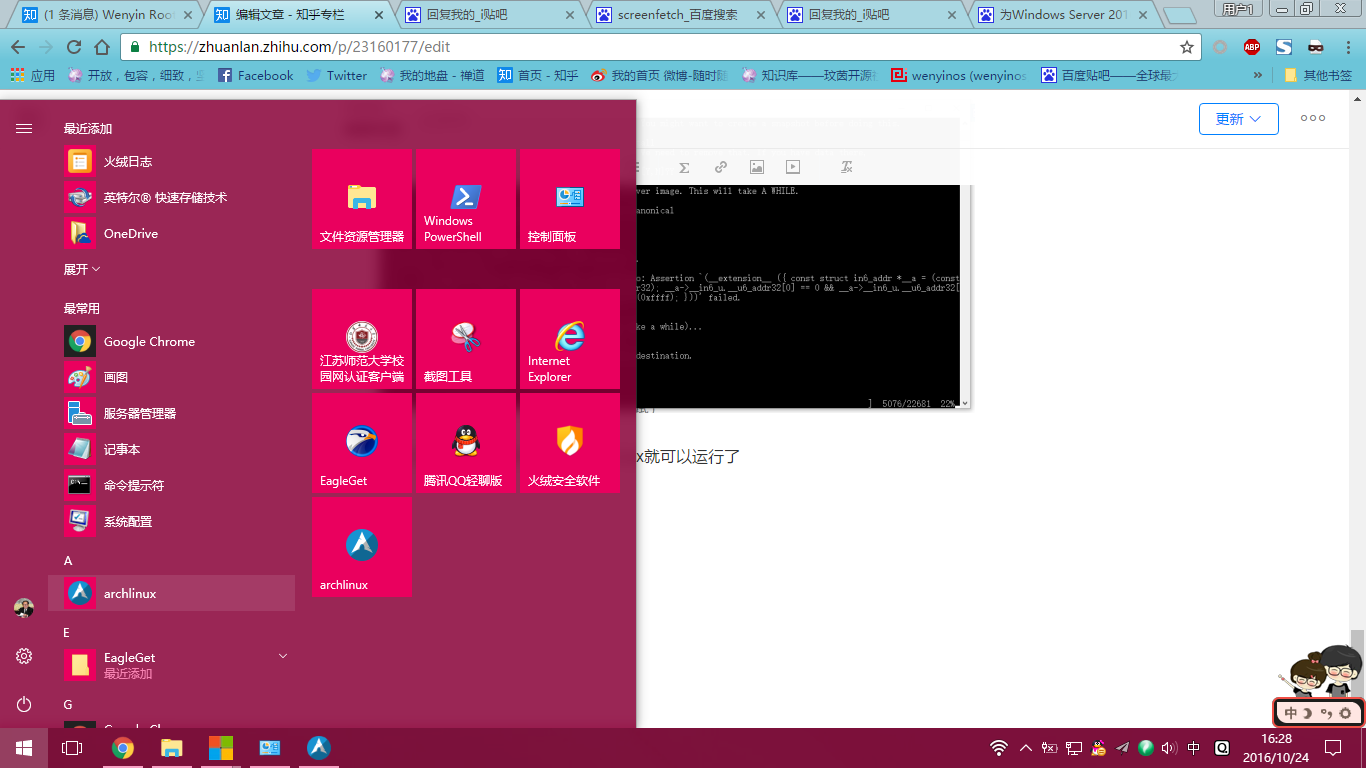
Task: Clear formatting with the Tx icon
Action: [846, 167]
